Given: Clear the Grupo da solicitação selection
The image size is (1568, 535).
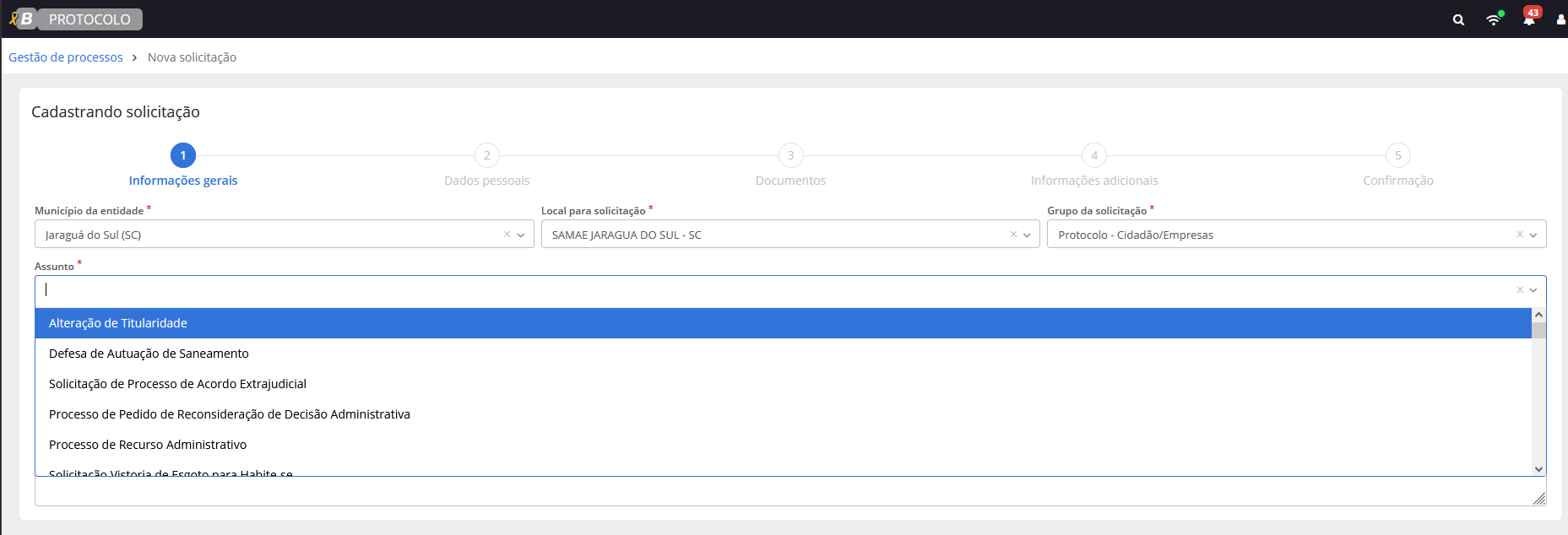Looking at the screenshot, I should point(1520,235).
